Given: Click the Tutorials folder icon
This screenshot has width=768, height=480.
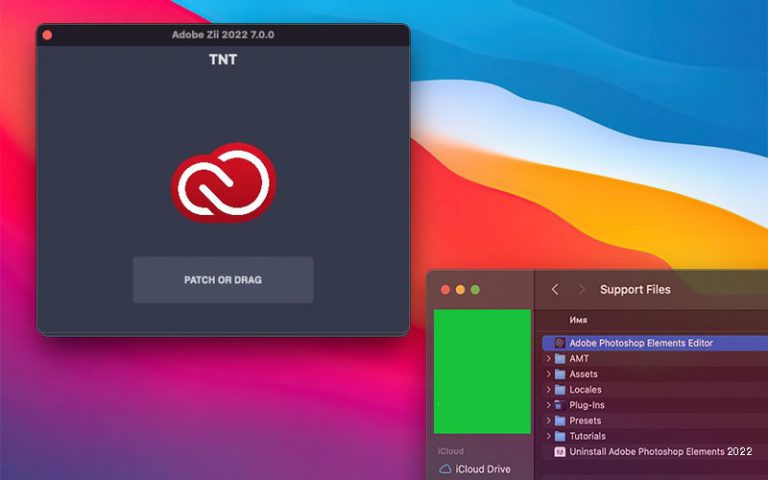Looking at the screenshot, I should point(560,436).
